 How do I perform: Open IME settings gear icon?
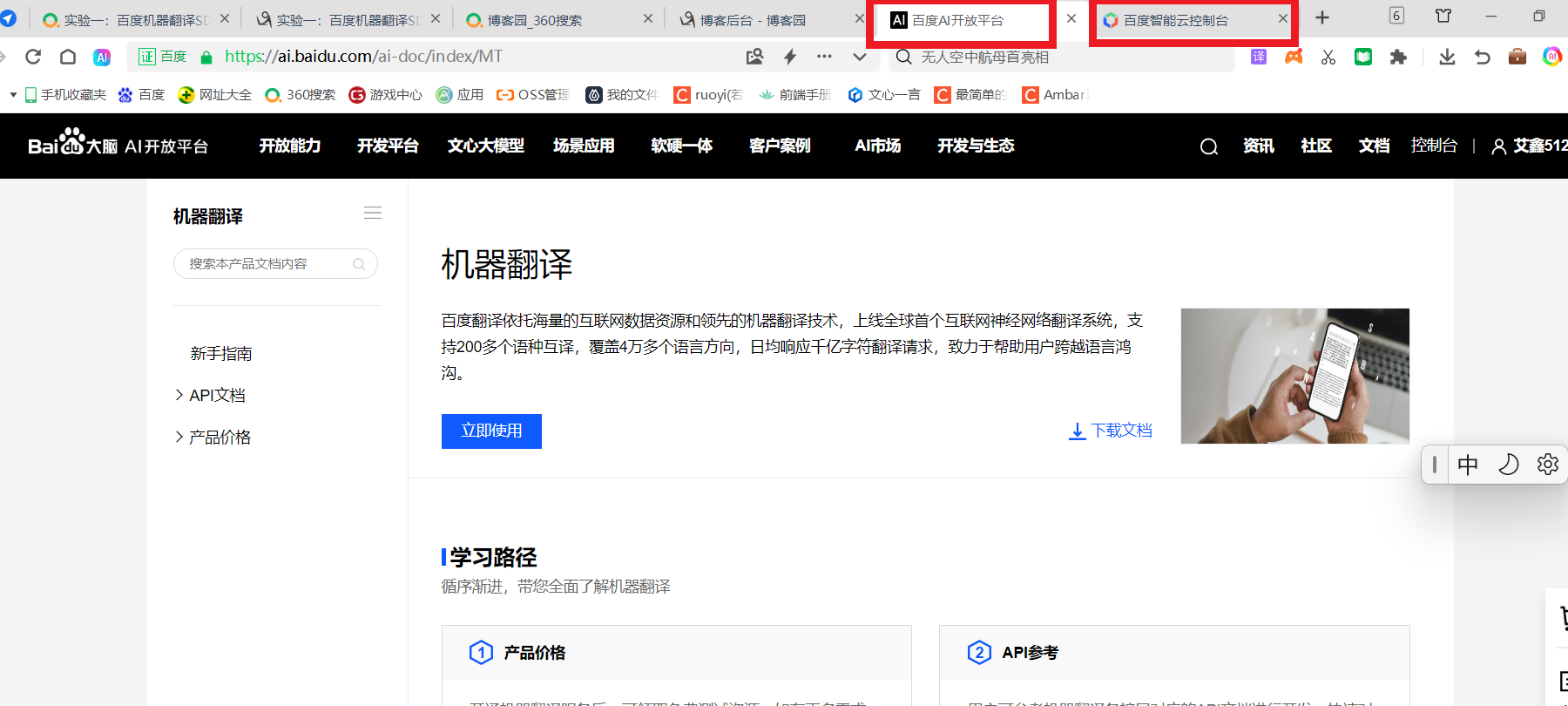pos(1548,465)
